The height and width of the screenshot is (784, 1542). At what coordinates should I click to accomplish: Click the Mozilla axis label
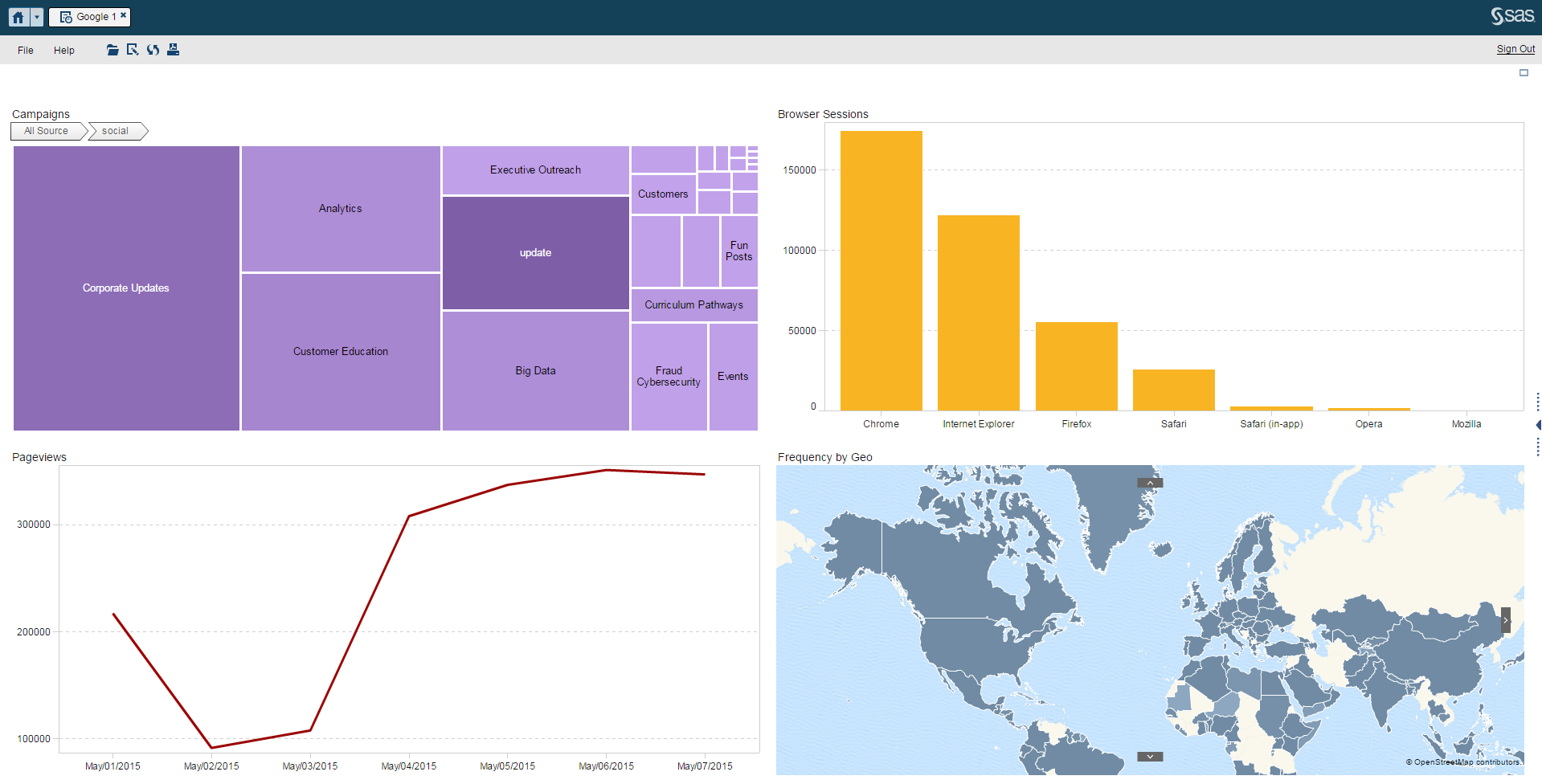click(1466, 424)
